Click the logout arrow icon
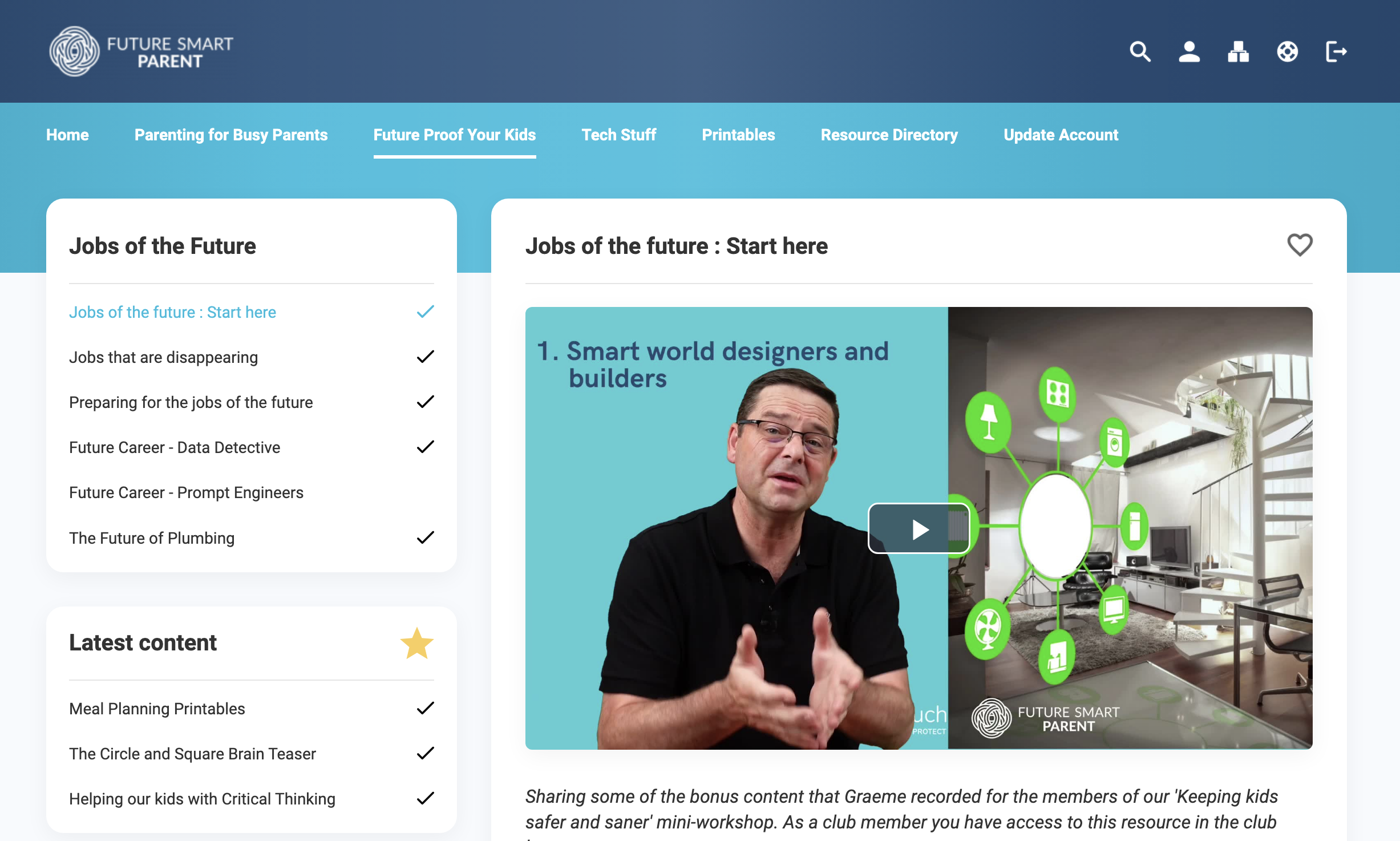The width and height of the screenshot is (1400, 841). point(1336,51)
